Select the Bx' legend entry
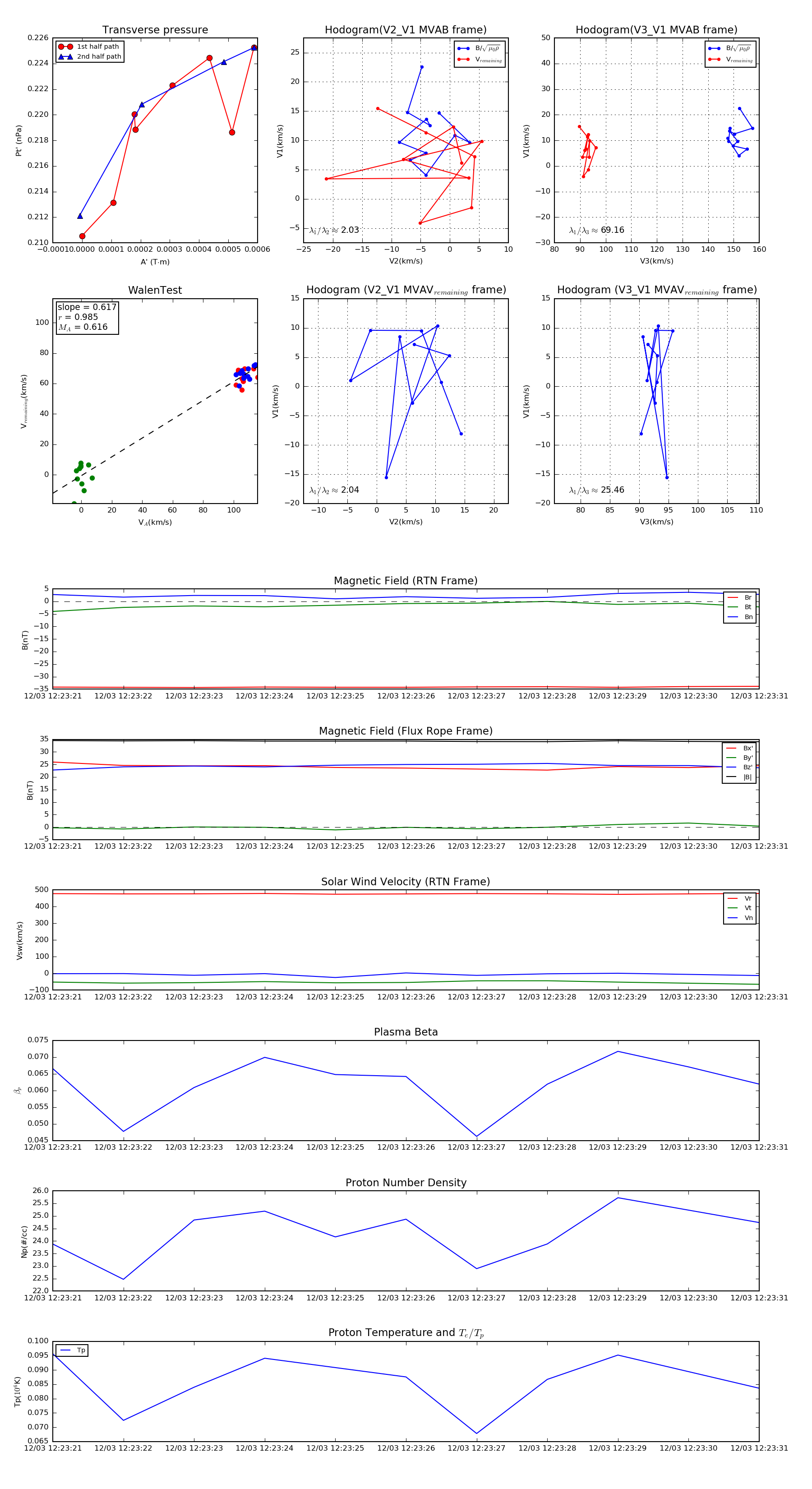The width and height of the screenshot is (812, 1489). pyautogui.click(x=739, y=748)
